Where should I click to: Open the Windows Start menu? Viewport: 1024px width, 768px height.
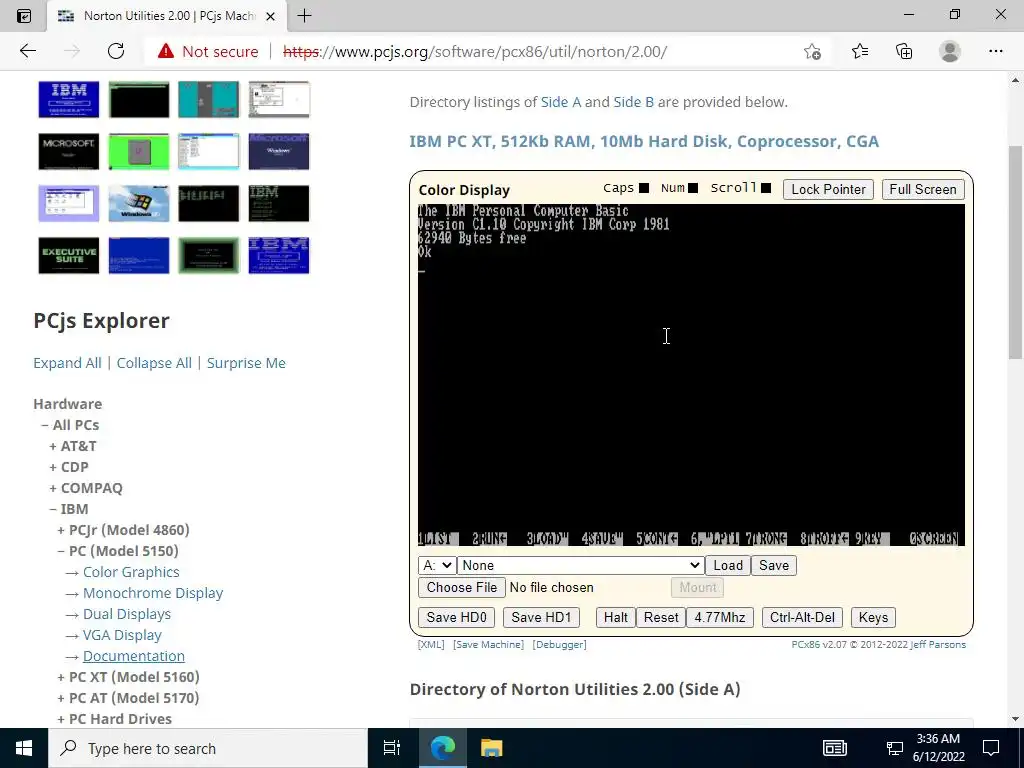24,748
